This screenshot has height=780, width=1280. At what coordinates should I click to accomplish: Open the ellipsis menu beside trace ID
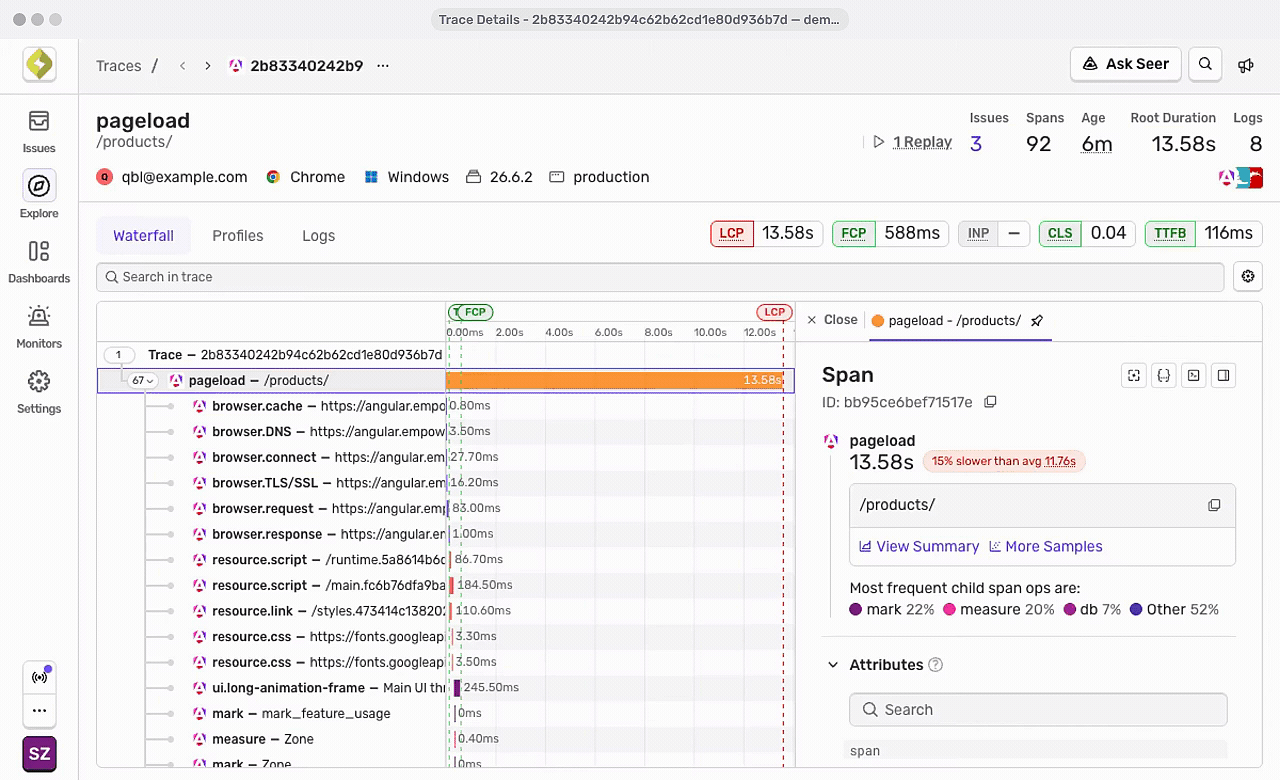click(x=383, y=66)
